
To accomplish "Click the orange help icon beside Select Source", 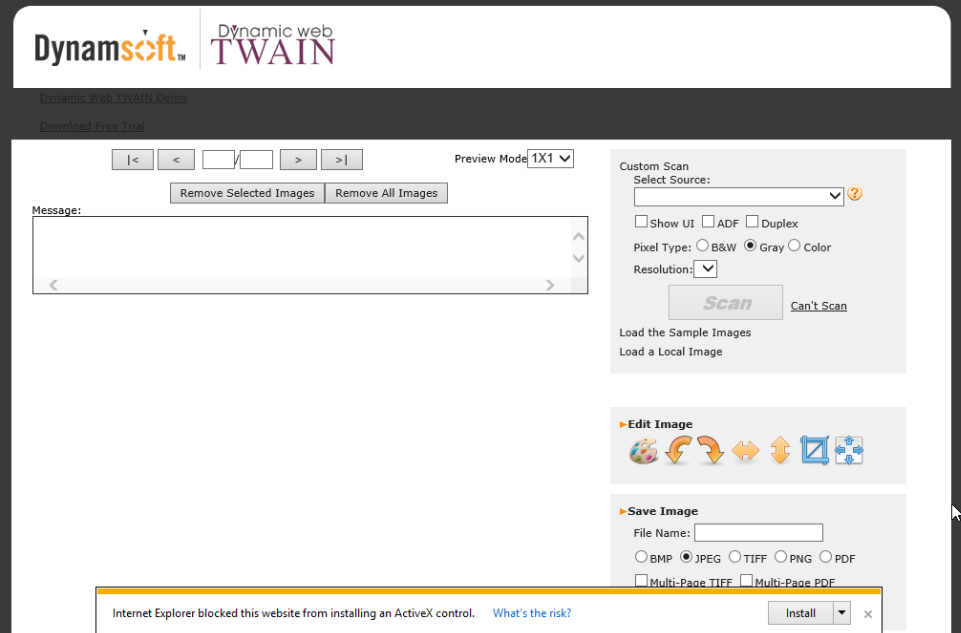I will point(854,194).
